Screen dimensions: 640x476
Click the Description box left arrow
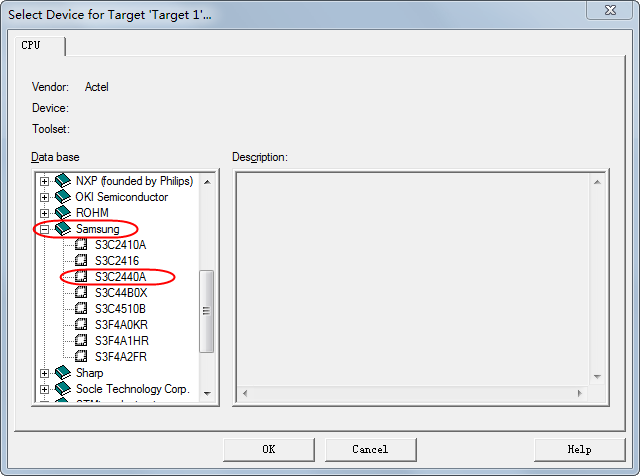[x=245, y=394]
